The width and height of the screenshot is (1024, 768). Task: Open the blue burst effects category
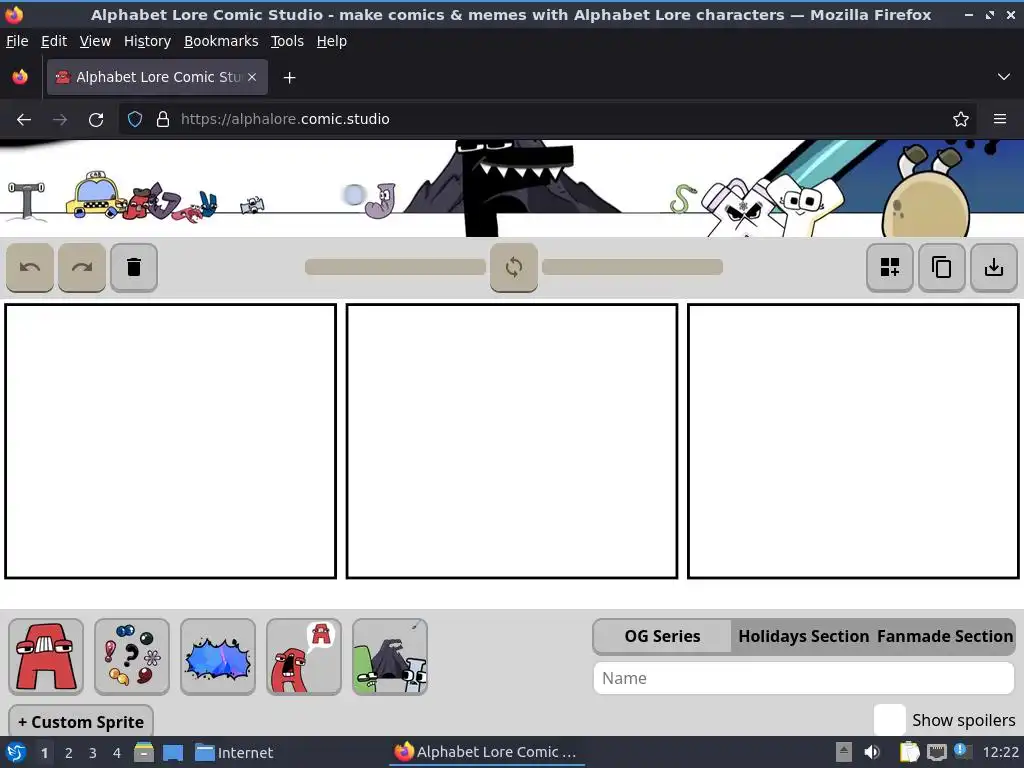point(218,656)
